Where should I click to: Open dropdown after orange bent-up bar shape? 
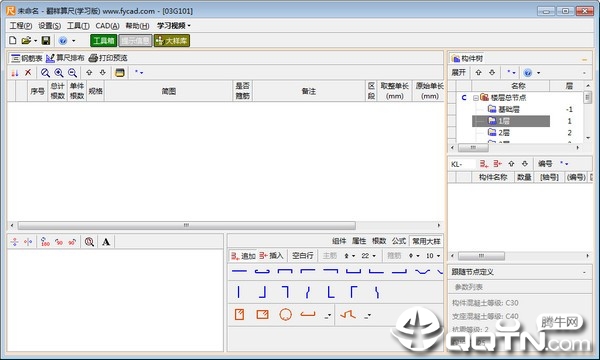(x=367, y=316)
